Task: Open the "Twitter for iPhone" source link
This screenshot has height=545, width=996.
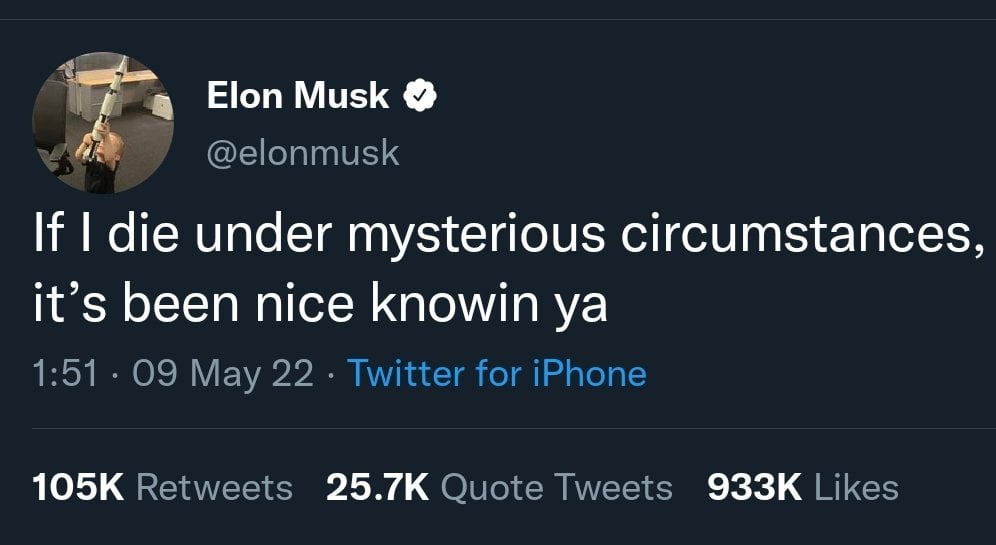Action: (496, 373)
